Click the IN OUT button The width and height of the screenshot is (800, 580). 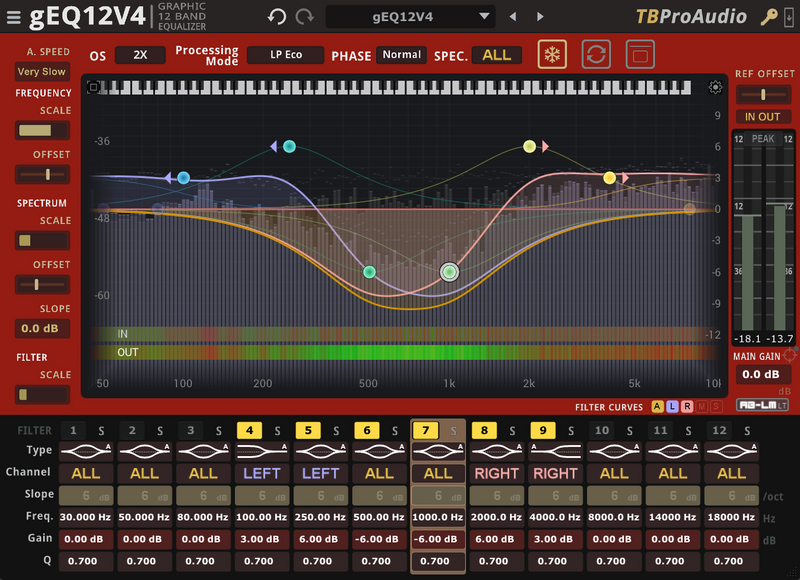click(x=762, y=117)
